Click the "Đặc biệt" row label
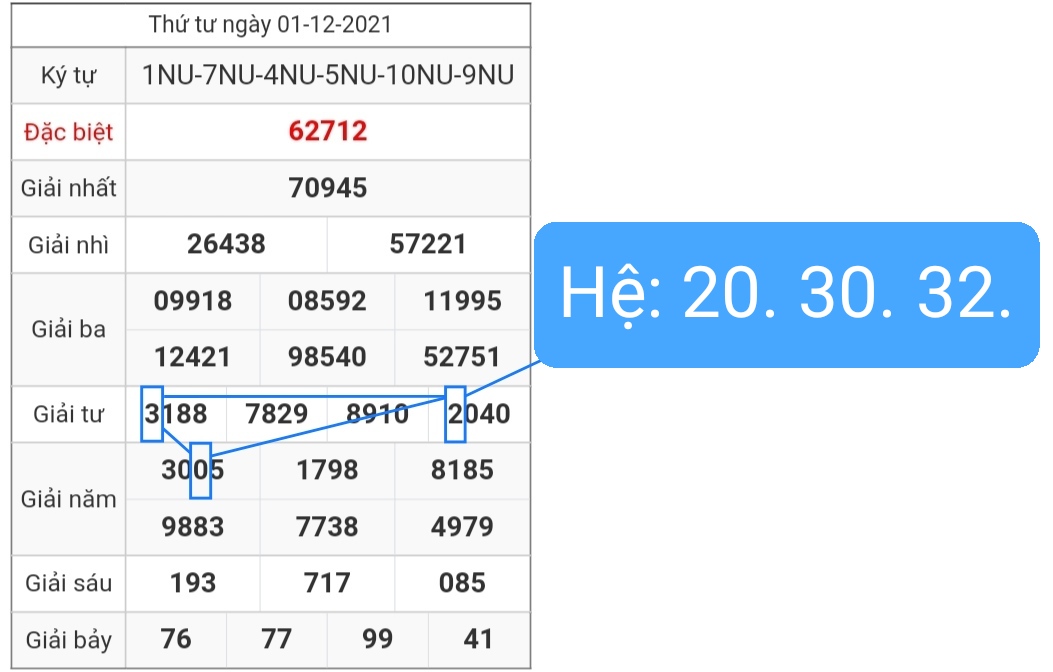Screen dimensions: 1053x672 (x=69, y=132)
